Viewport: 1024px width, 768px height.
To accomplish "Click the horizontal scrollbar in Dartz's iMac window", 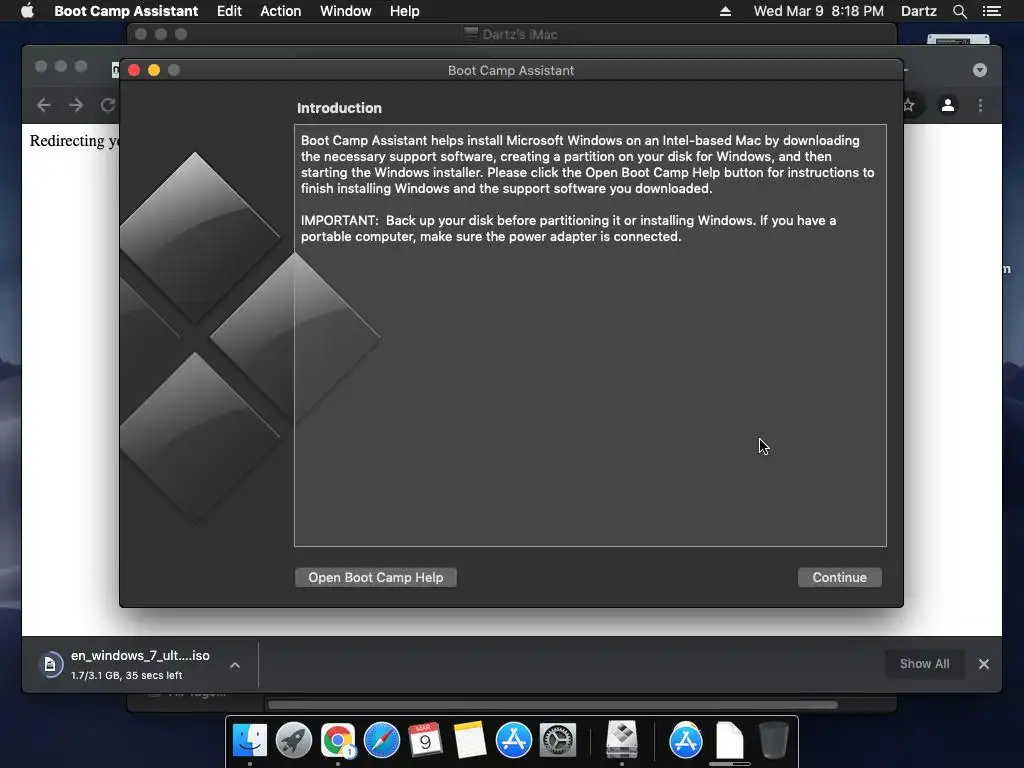I will tap(552, 705).
